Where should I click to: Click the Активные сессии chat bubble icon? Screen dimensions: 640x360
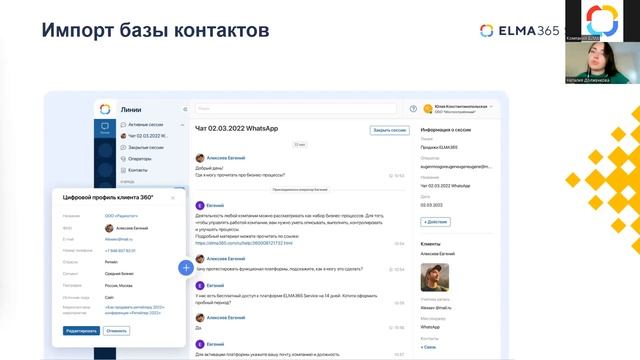[123, 124]
